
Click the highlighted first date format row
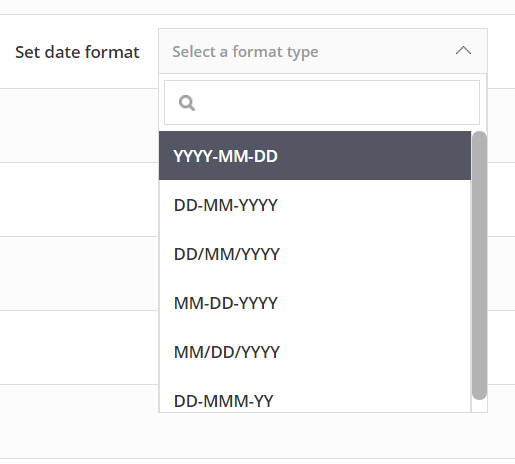(315, 156)
